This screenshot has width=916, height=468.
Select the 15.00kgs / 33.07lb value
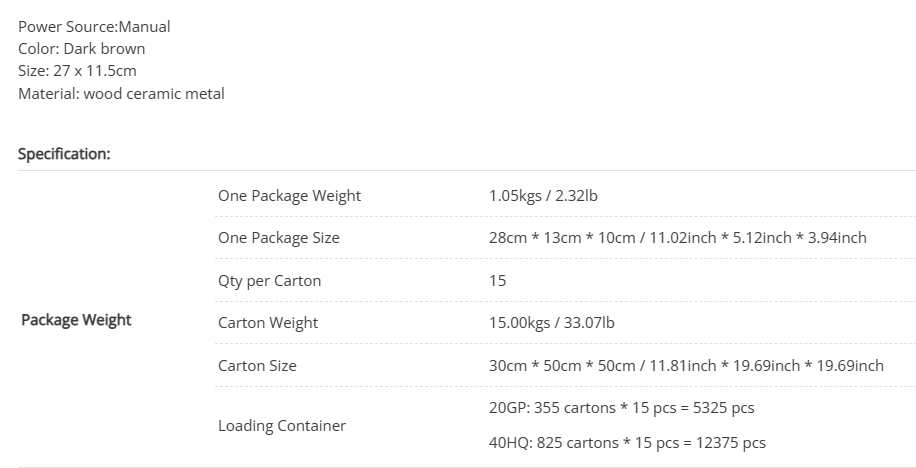(x=551, y=323)
